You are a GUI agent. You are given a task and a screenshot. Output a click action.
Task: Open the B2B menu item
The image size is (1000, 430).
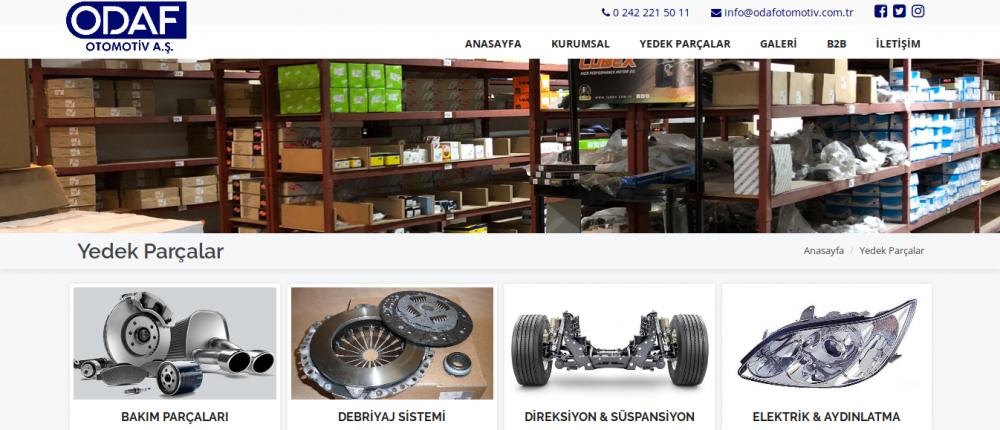coord(836,44)
